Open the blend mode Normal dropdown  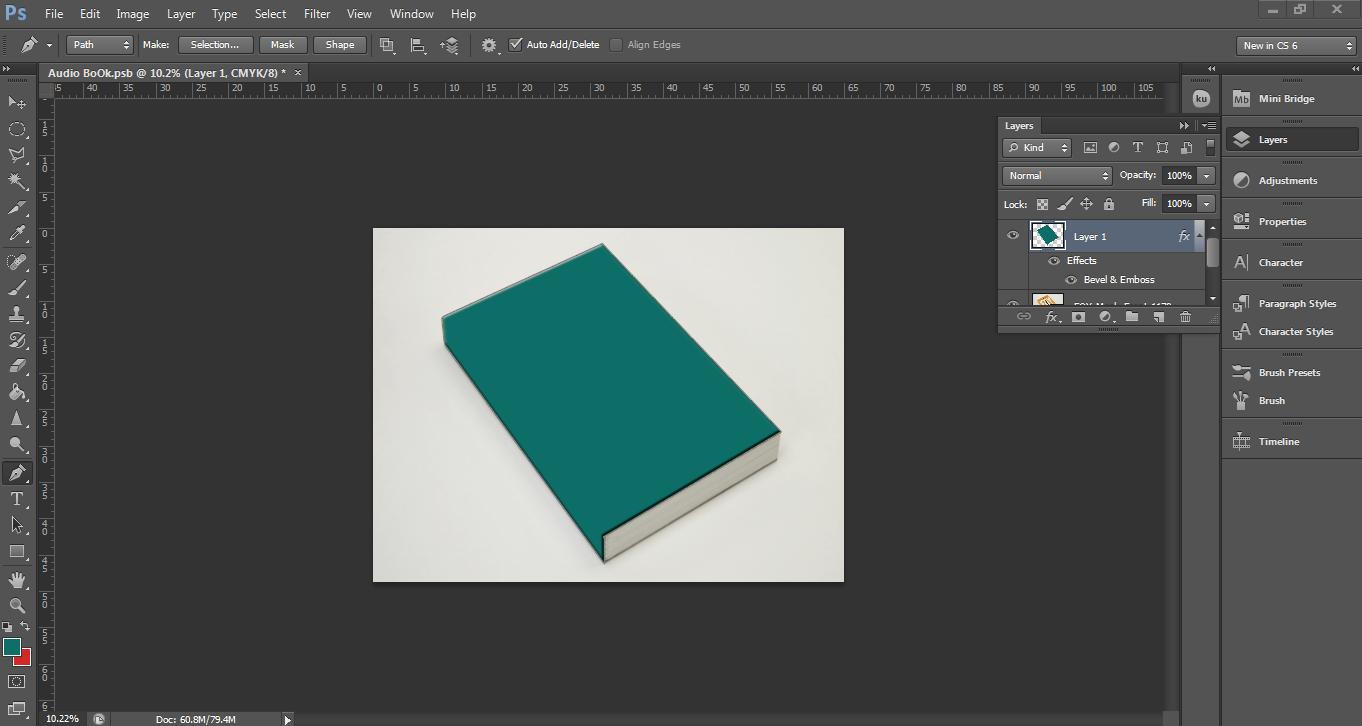1057,176
